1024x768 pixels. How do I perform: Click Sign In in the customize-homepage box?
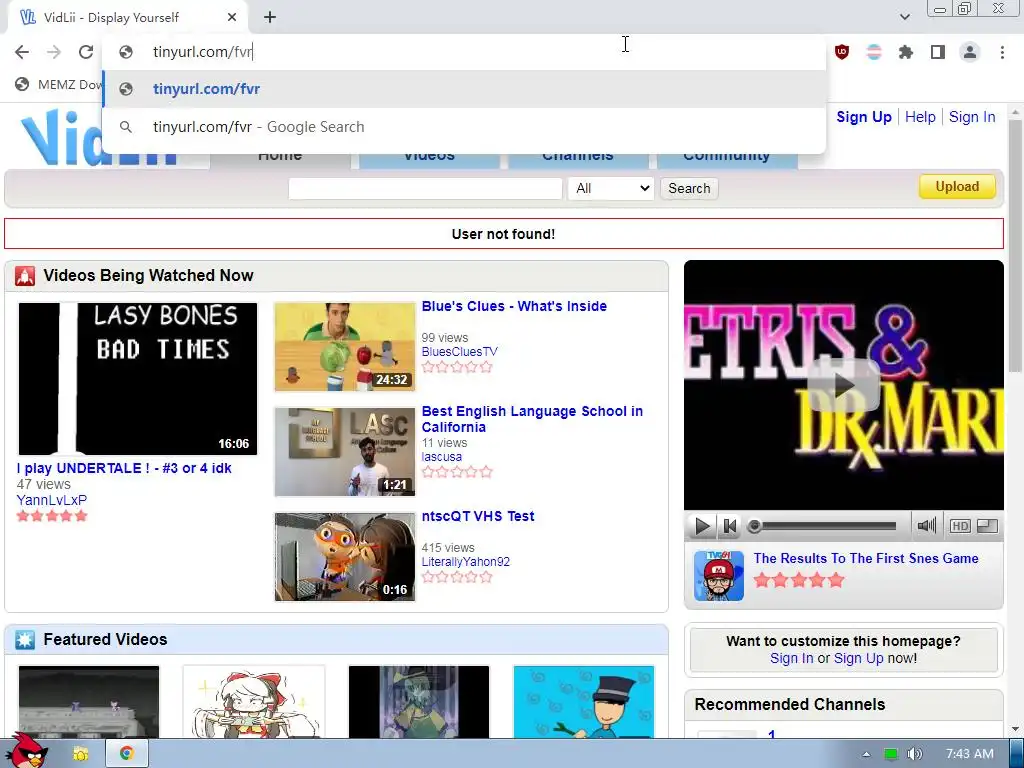click(792, 658)
